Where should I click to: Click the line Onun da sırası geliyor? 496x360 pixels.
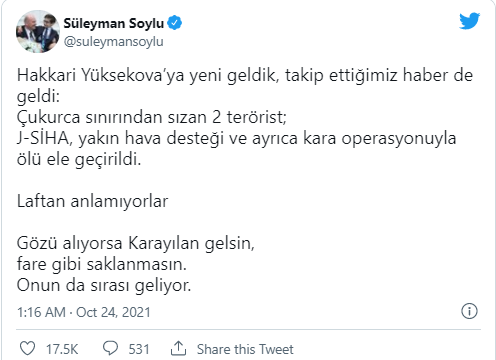(104, 285)
